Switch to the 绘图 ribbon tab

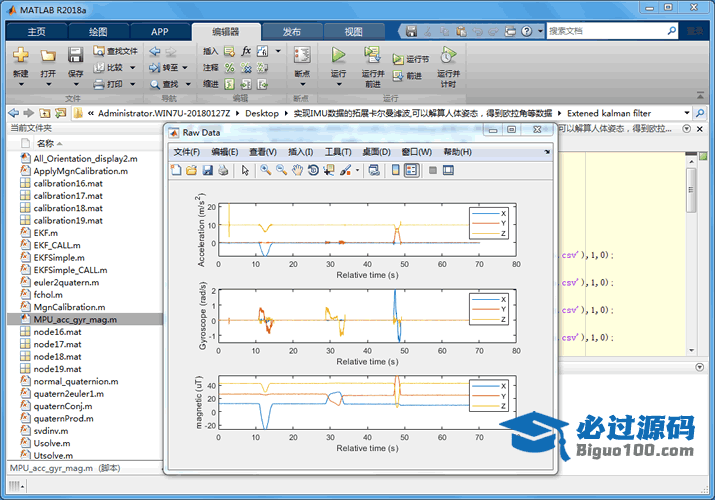tap(98, 31)
